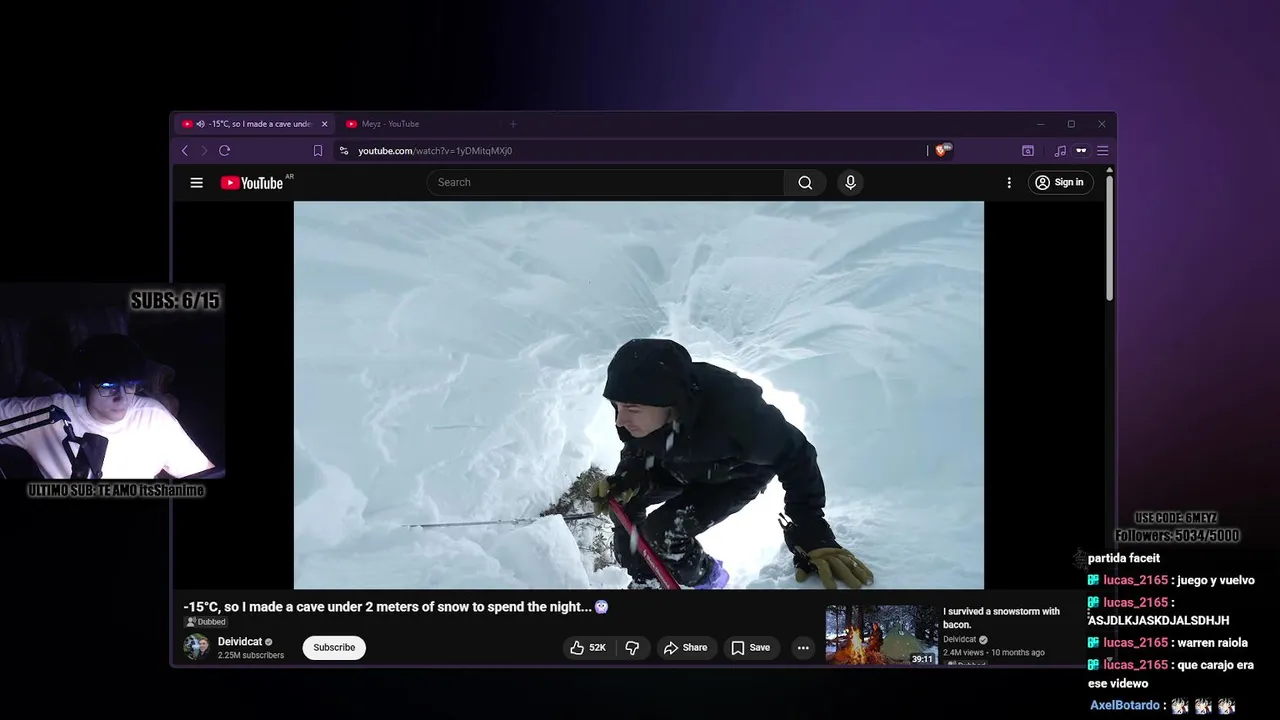Click 'ULTIMO SUB' overlay text

116,490
